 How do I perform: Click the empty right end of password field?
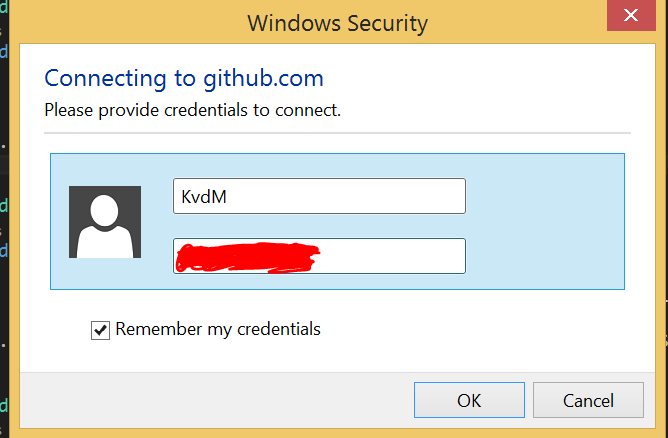420,256
